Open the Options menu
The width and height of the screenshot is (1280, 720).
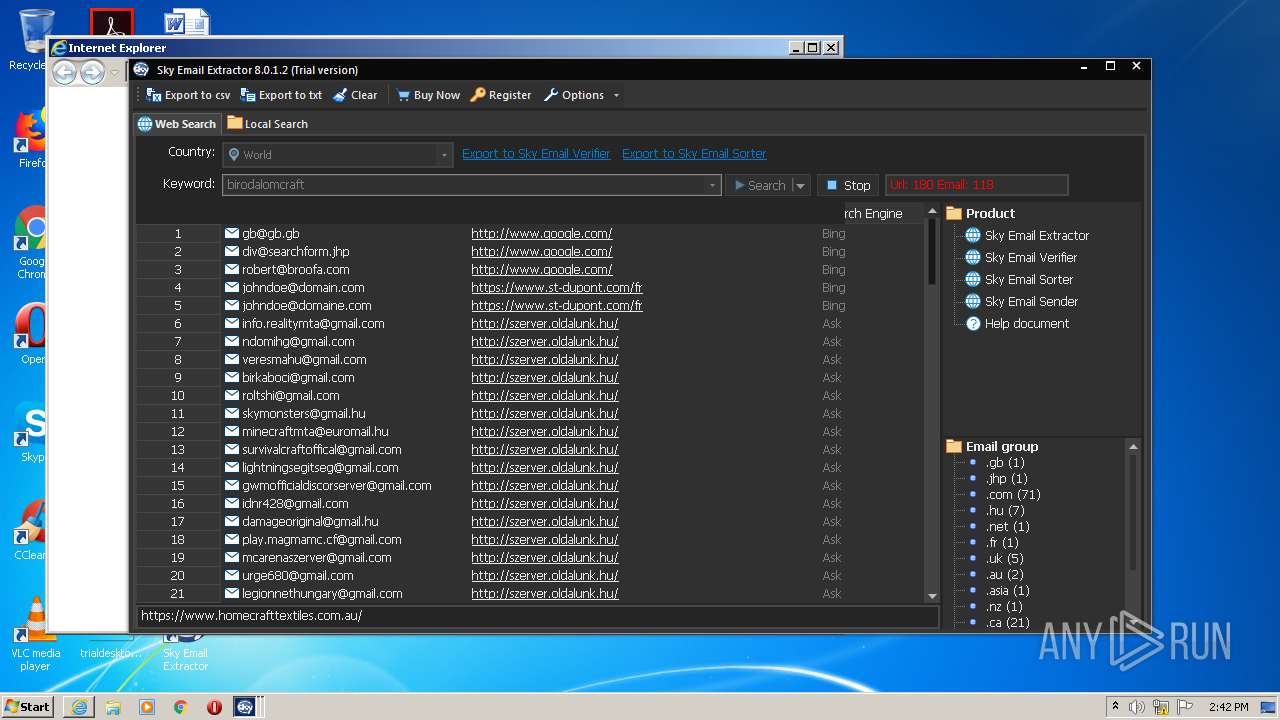coord(574,95)
